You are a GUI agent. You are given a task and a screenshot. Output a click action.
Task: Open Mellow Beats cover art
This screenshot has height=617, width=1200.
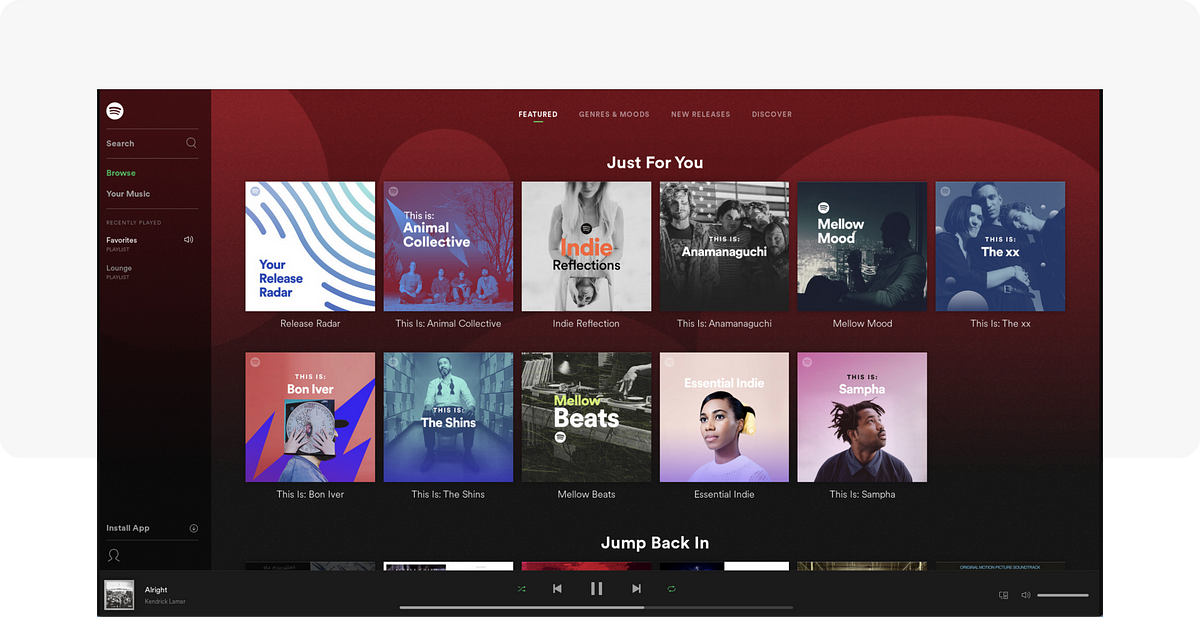click(x=586, y=417)
